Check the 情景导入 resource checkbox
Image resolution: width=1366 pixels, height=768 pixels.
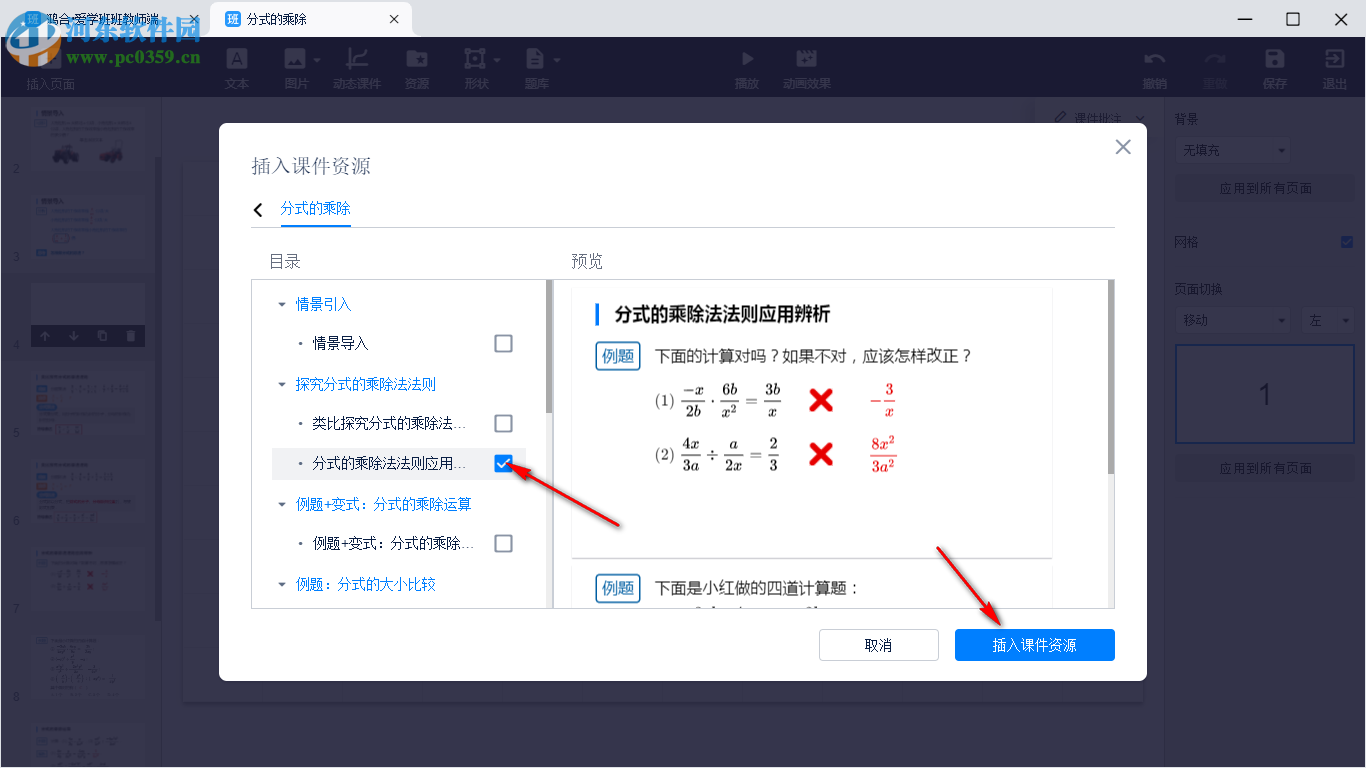point(503,343)
